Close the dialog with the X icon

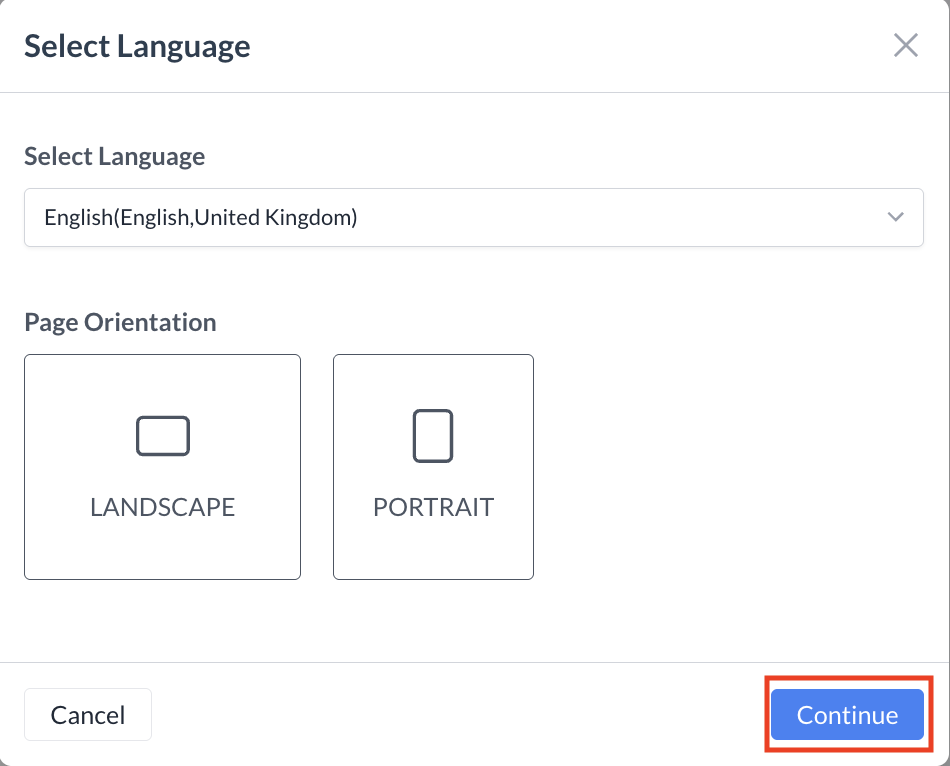[905, 45]
